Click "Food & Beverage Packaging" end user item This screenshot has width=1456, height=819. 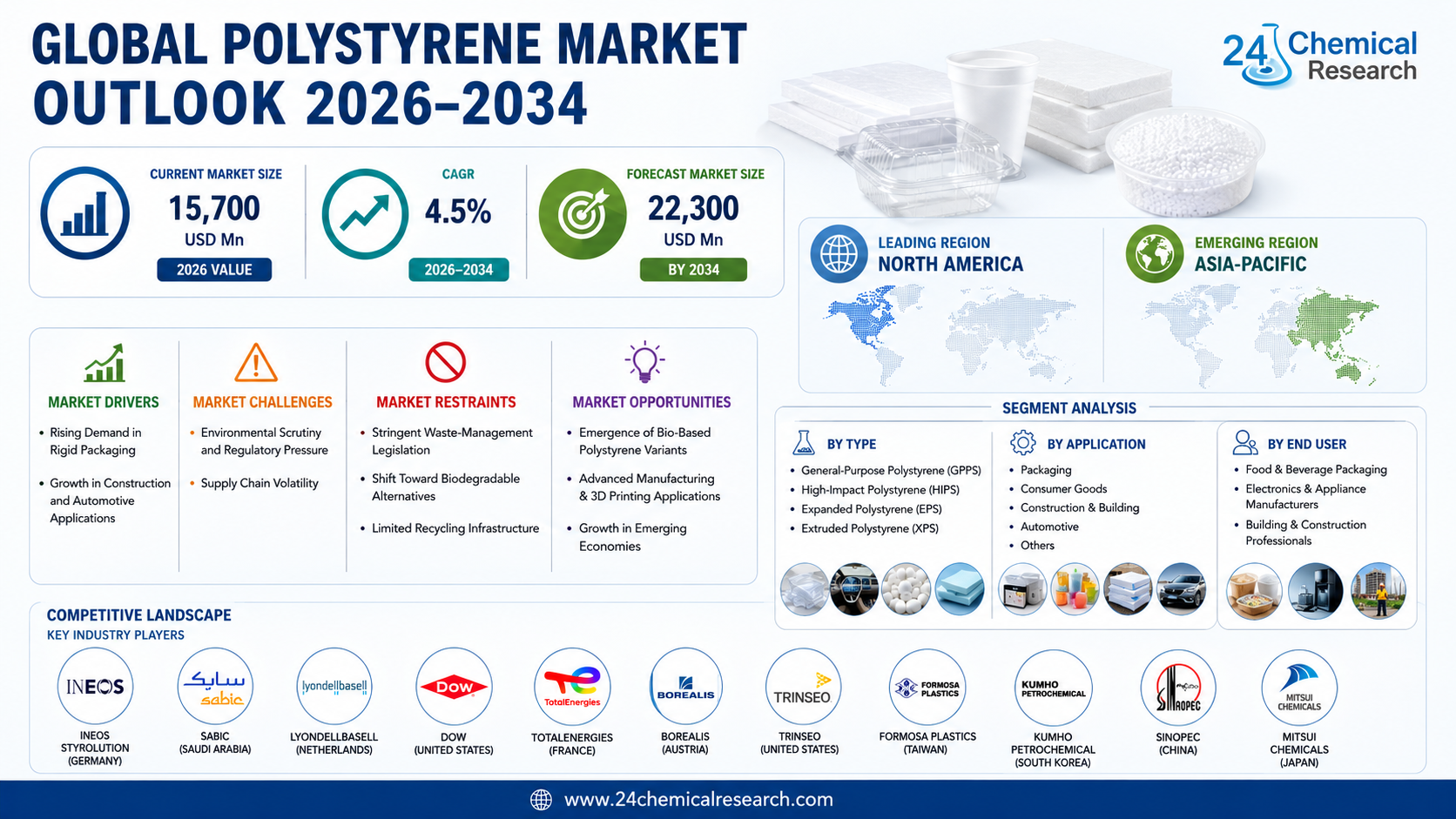(x=1316, y=469)
